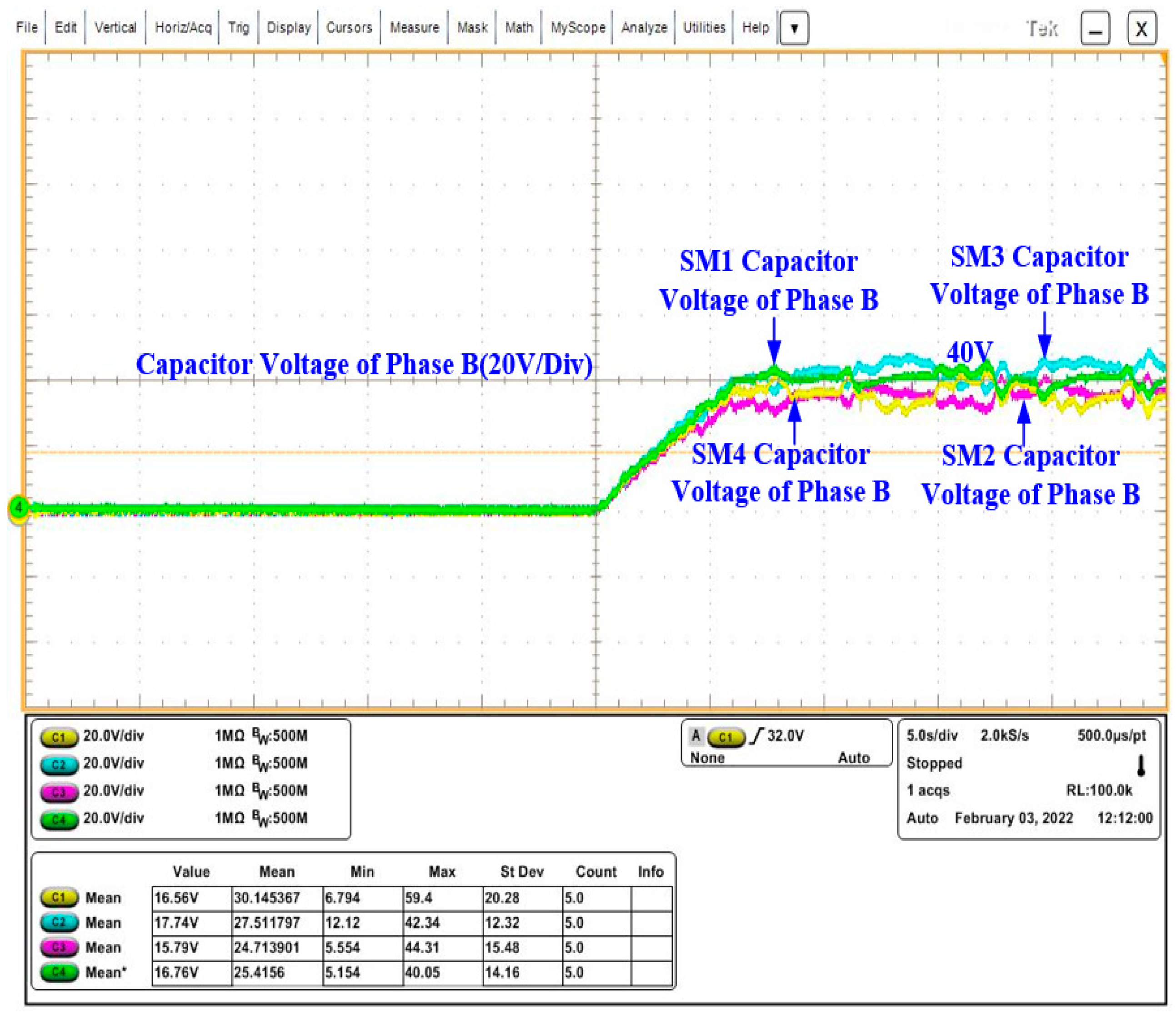Open the menu bar dropdown arrow

[x=794, y=28]
